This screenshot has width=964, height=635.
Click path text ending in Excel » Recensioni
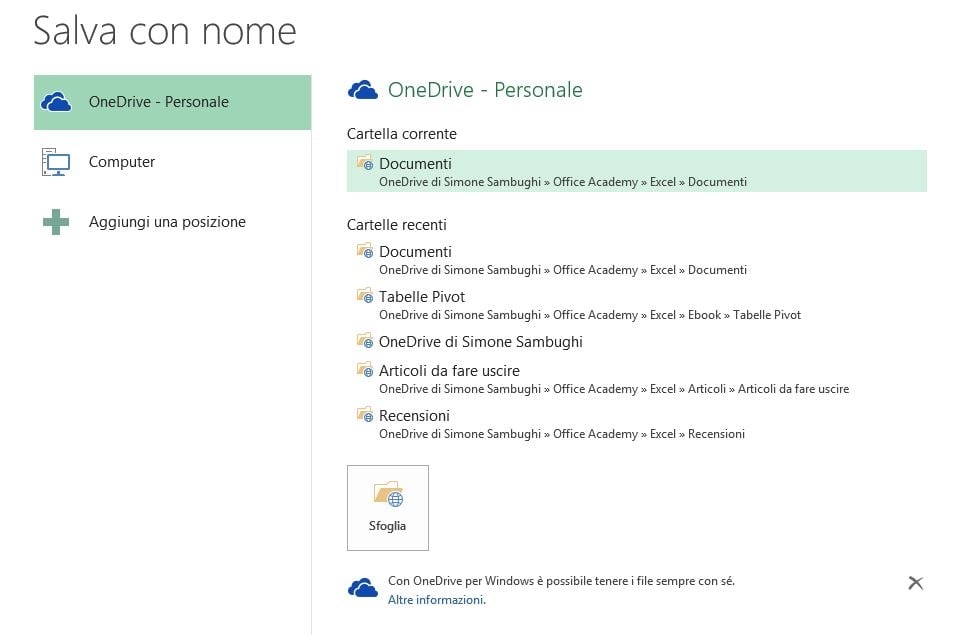(x=562, y=434)
